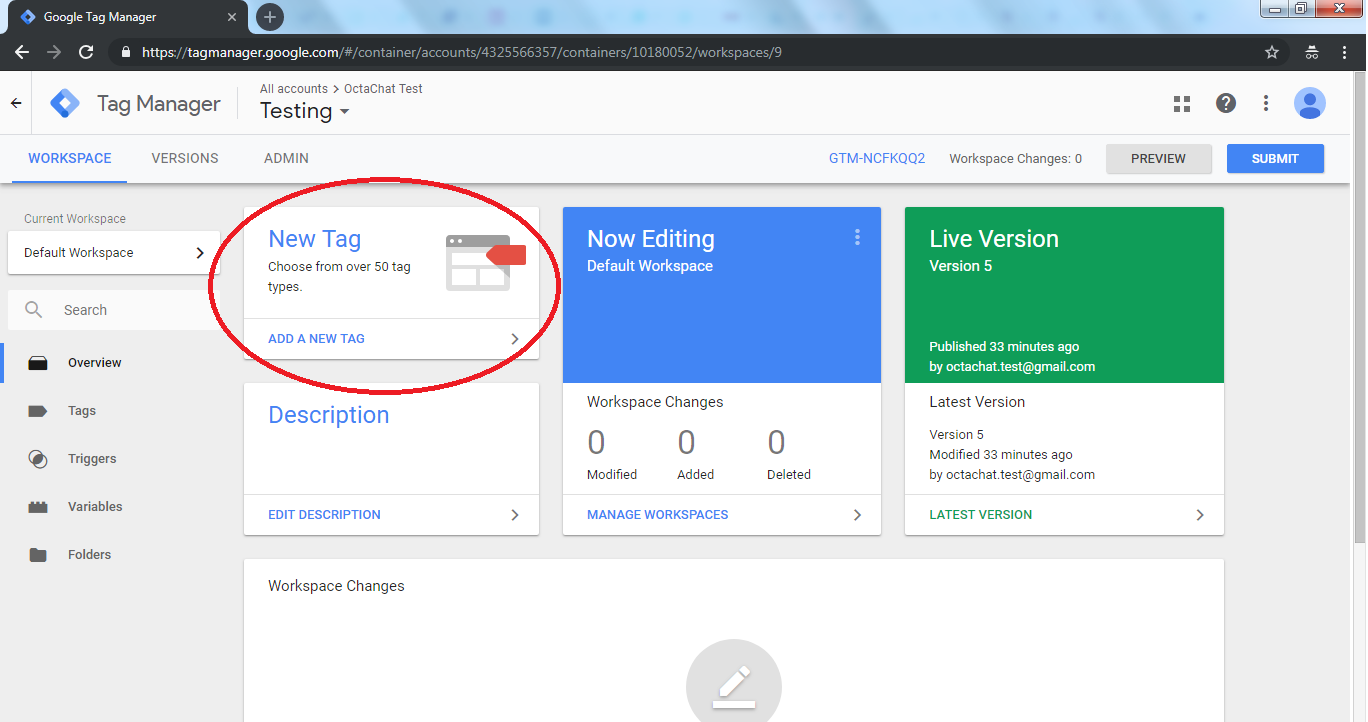Click the Google apps grid icon

click(x=1182, y=104)
